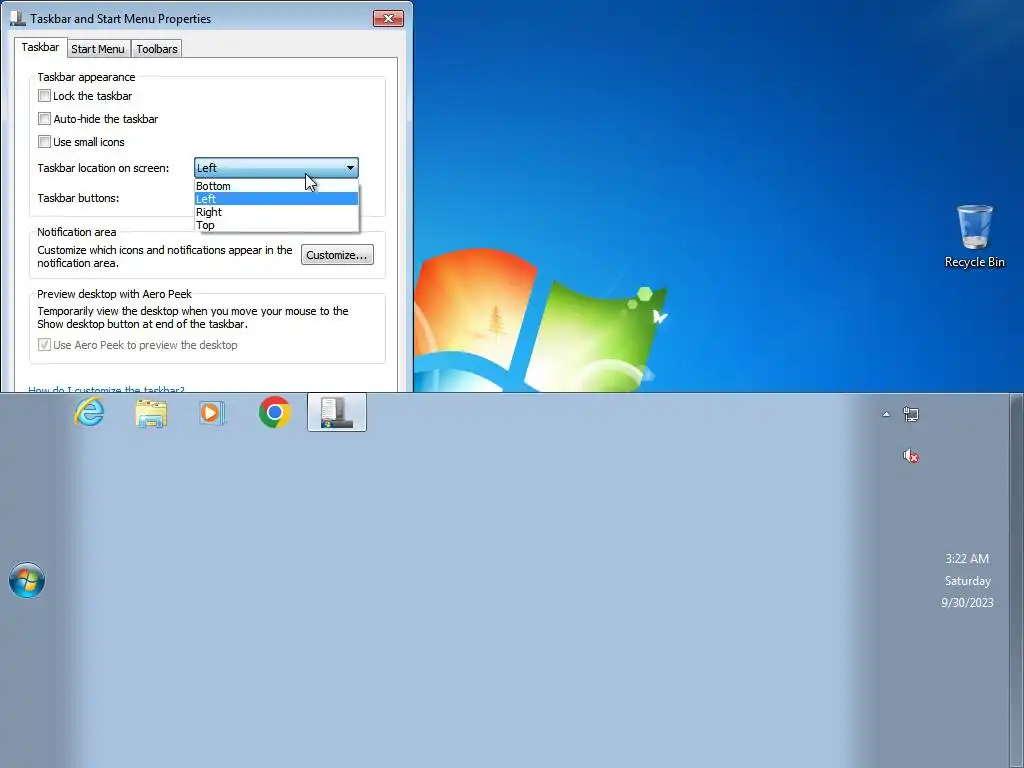This screenshot has height=768, width=1024.
Task: Close the Taskbar and Start Menu Properties dialog
Action: pos(388,18)
